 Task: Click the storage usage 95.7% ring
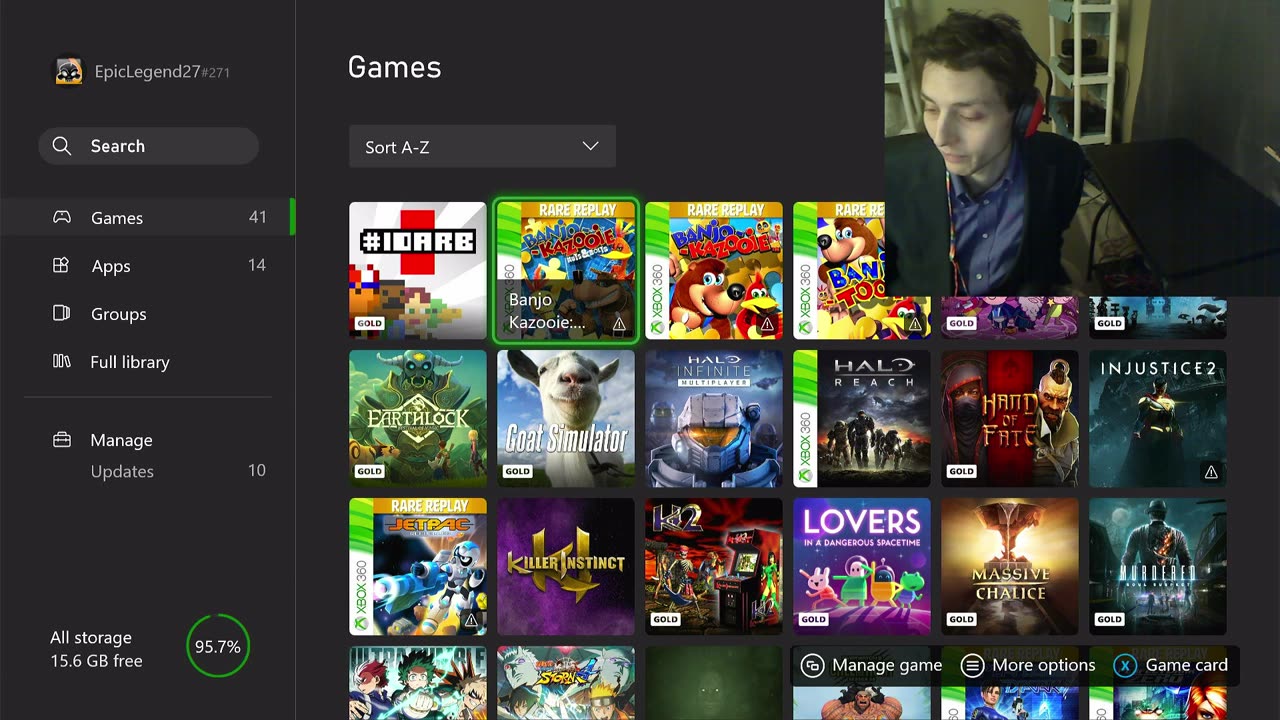pyautogui.click(x=217, y=647)
